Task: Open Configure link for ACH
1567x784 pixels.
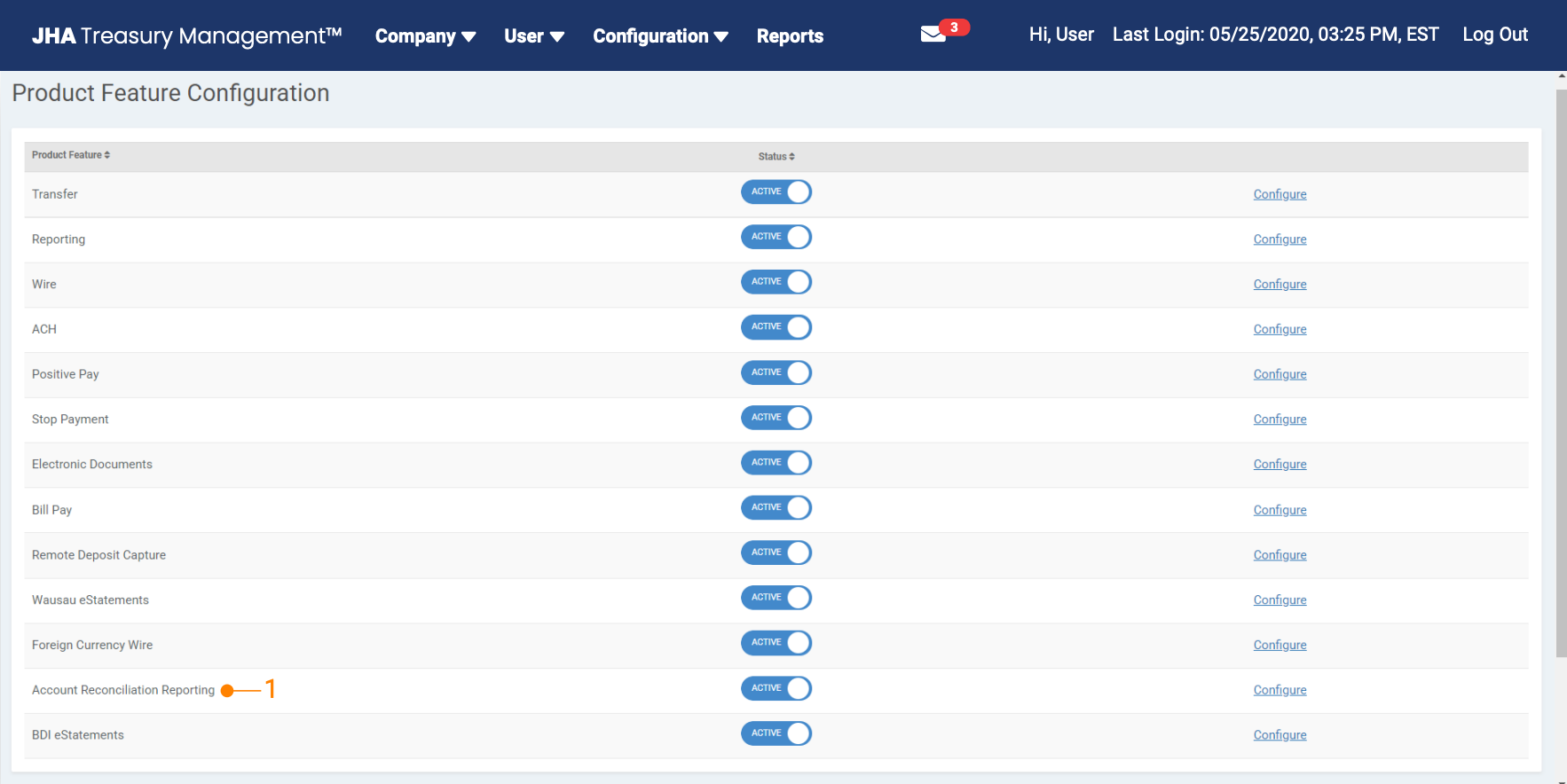Action: [x=1280, y=329]
